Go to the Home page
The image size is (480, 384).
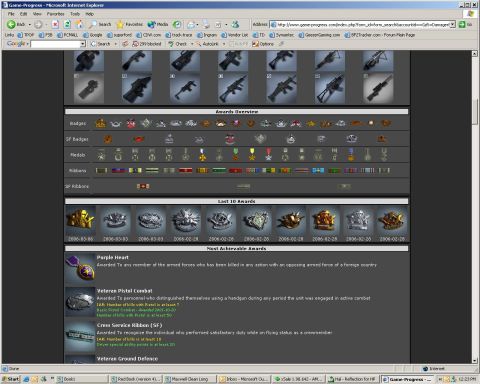tap(79, 24)
